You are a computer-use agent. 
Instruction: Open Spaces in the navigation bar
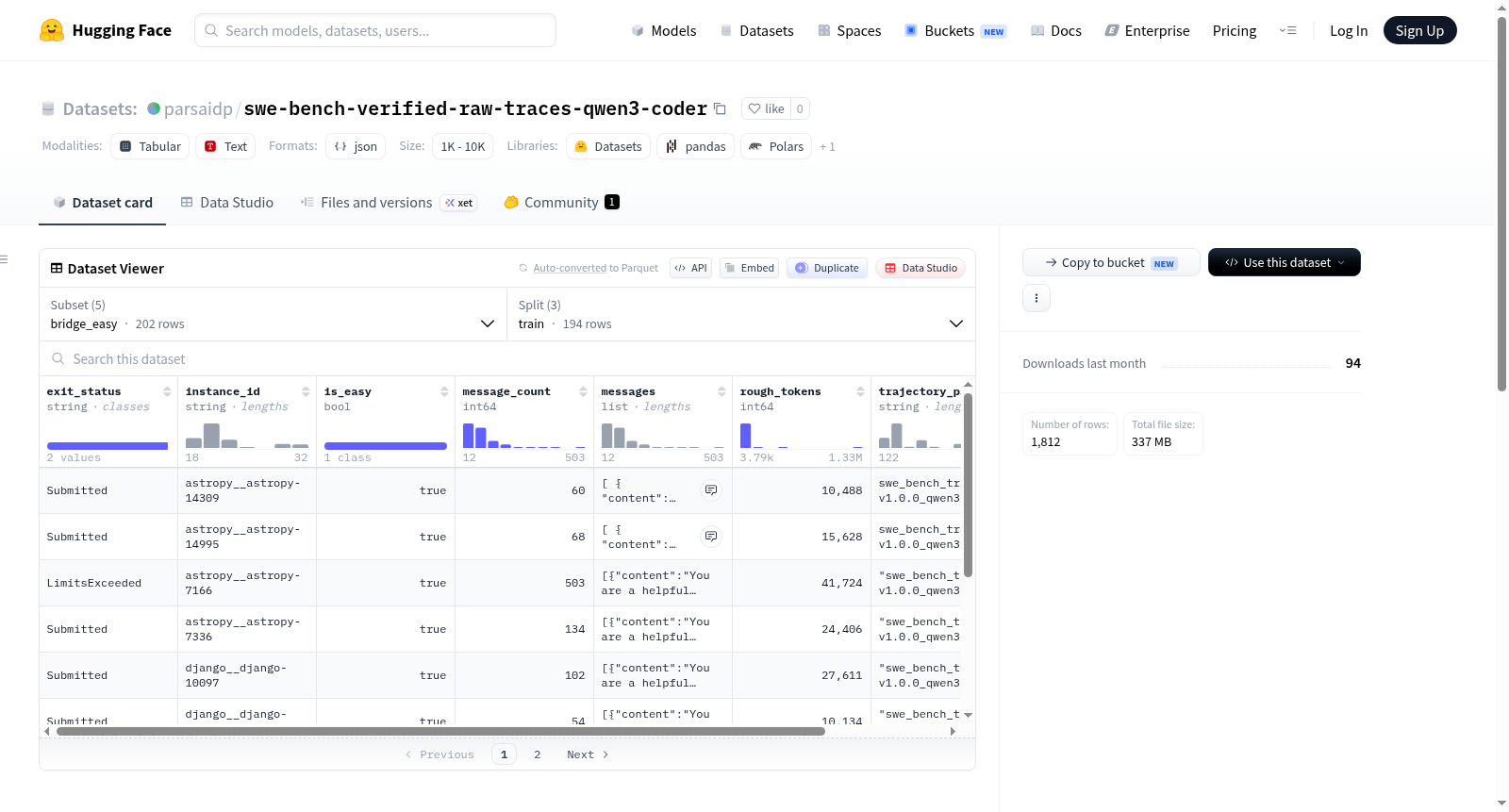tap(849, 31)
